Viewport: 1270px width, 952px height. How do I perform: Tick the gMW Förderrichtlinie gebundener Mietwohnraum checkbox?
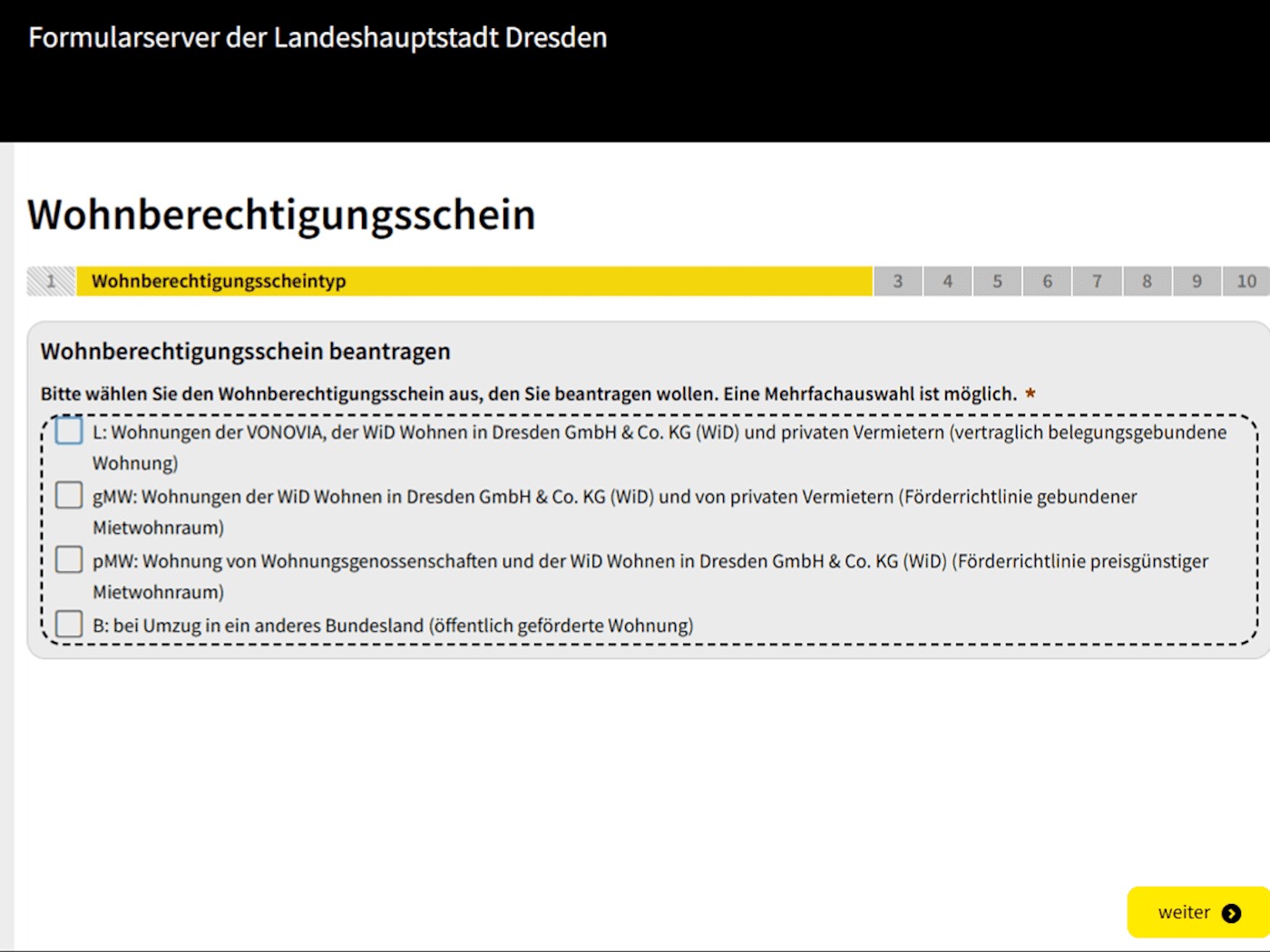pos(69,495)
